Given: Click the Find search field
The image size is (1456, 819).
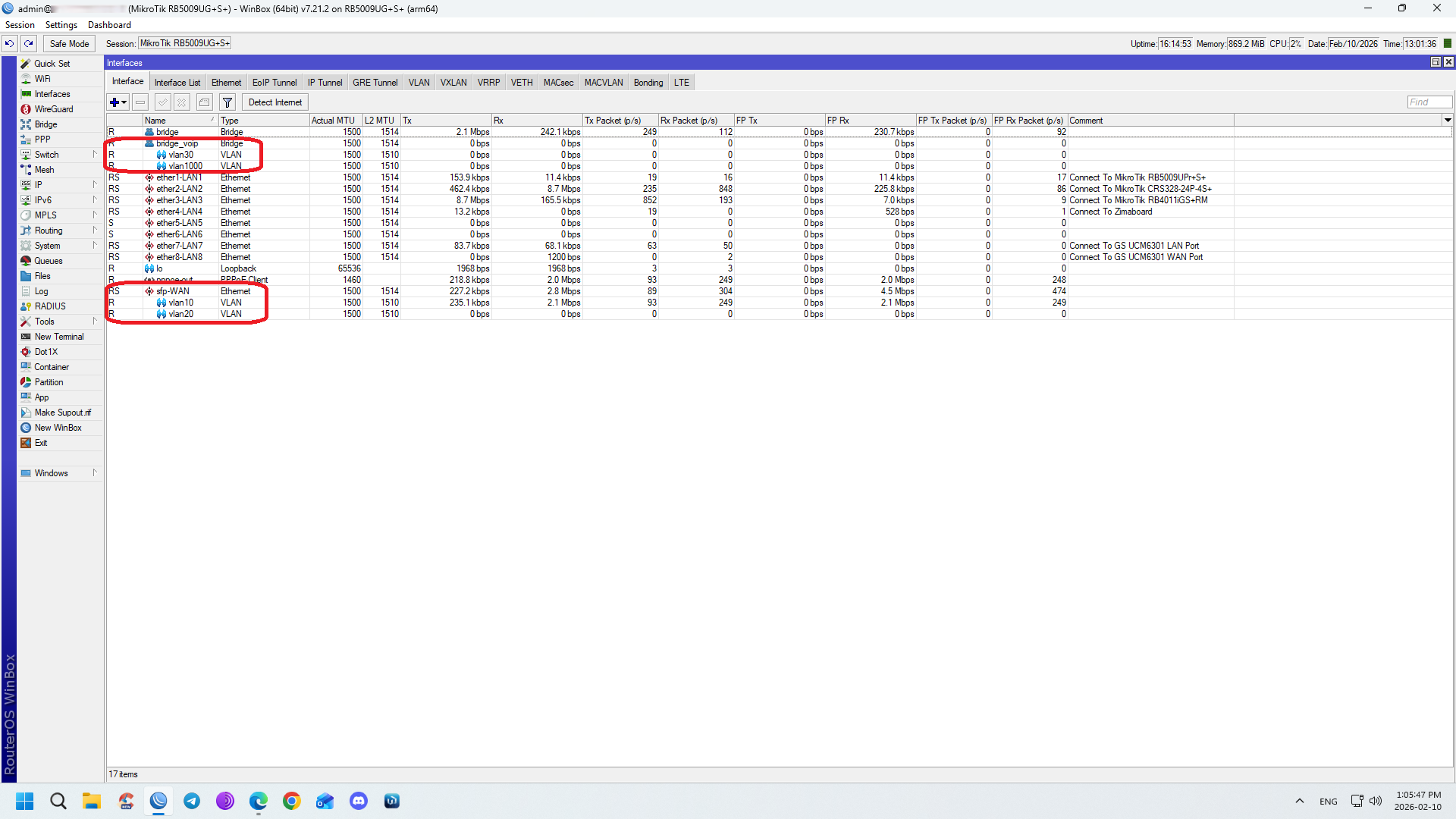Looking at the screenshot, I should pyautogui.click(x=1429, y=102).
